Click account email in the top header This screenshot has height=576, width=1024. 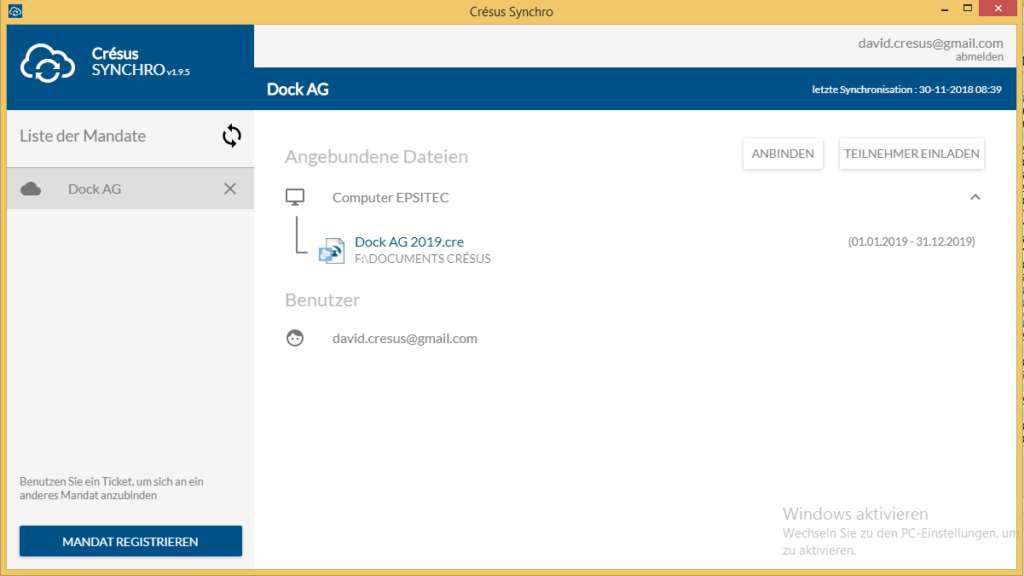[931, 43]
